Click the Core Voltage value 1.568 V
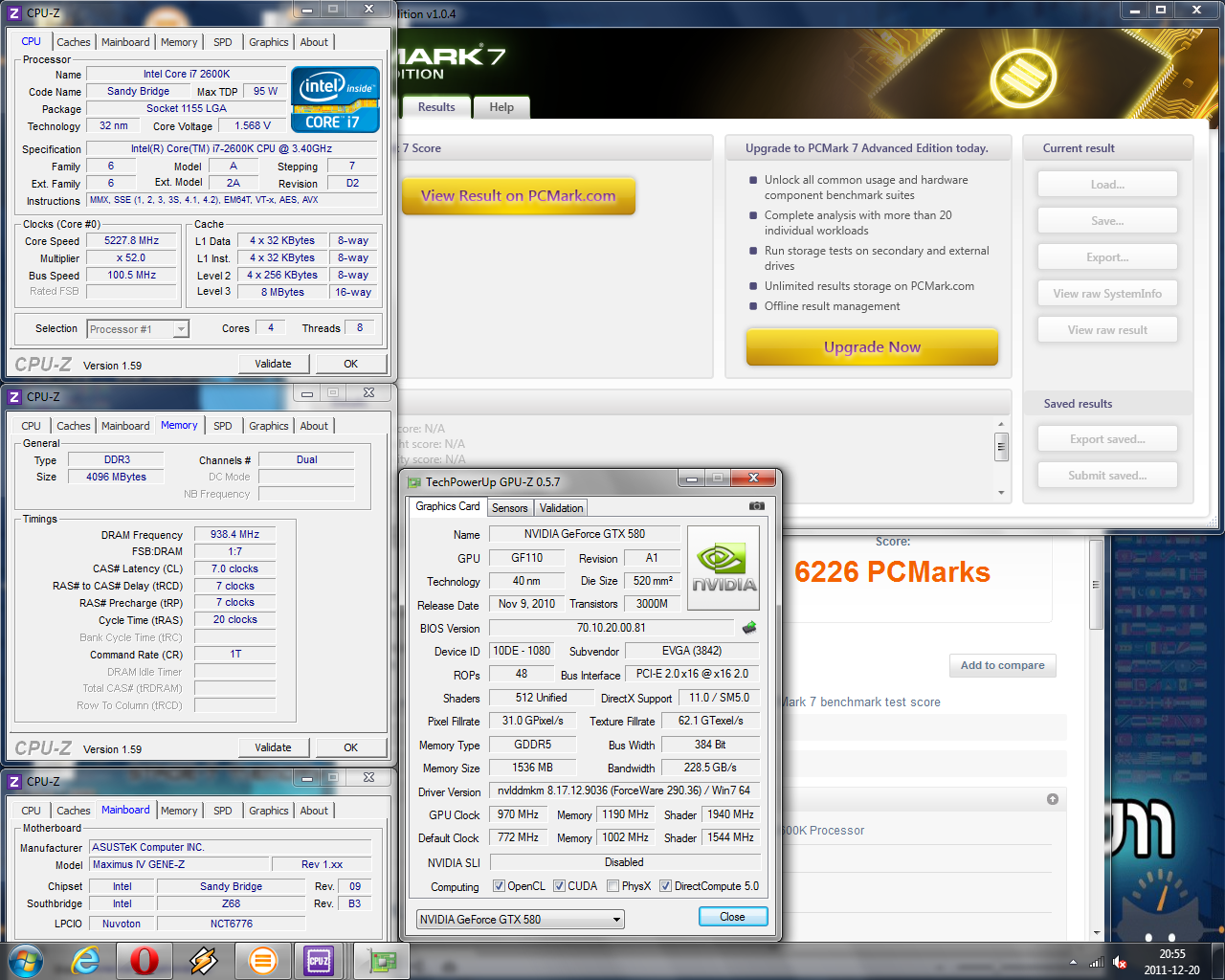 (253, 126)
